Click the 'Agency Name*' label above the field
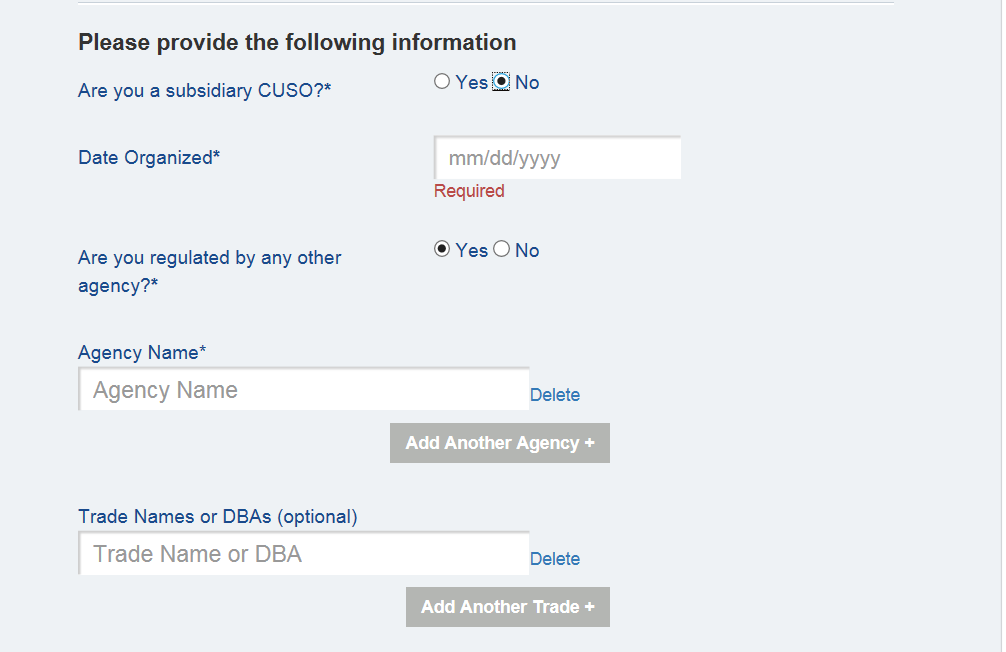Screen dimensions: 1006x652 coord(142,352)
